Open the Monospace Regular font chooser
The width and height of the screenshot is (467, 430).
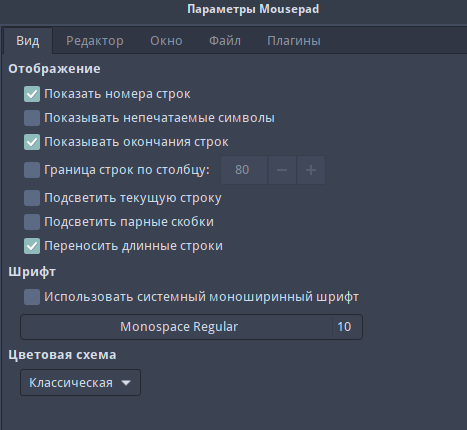(x=191, y=327)
